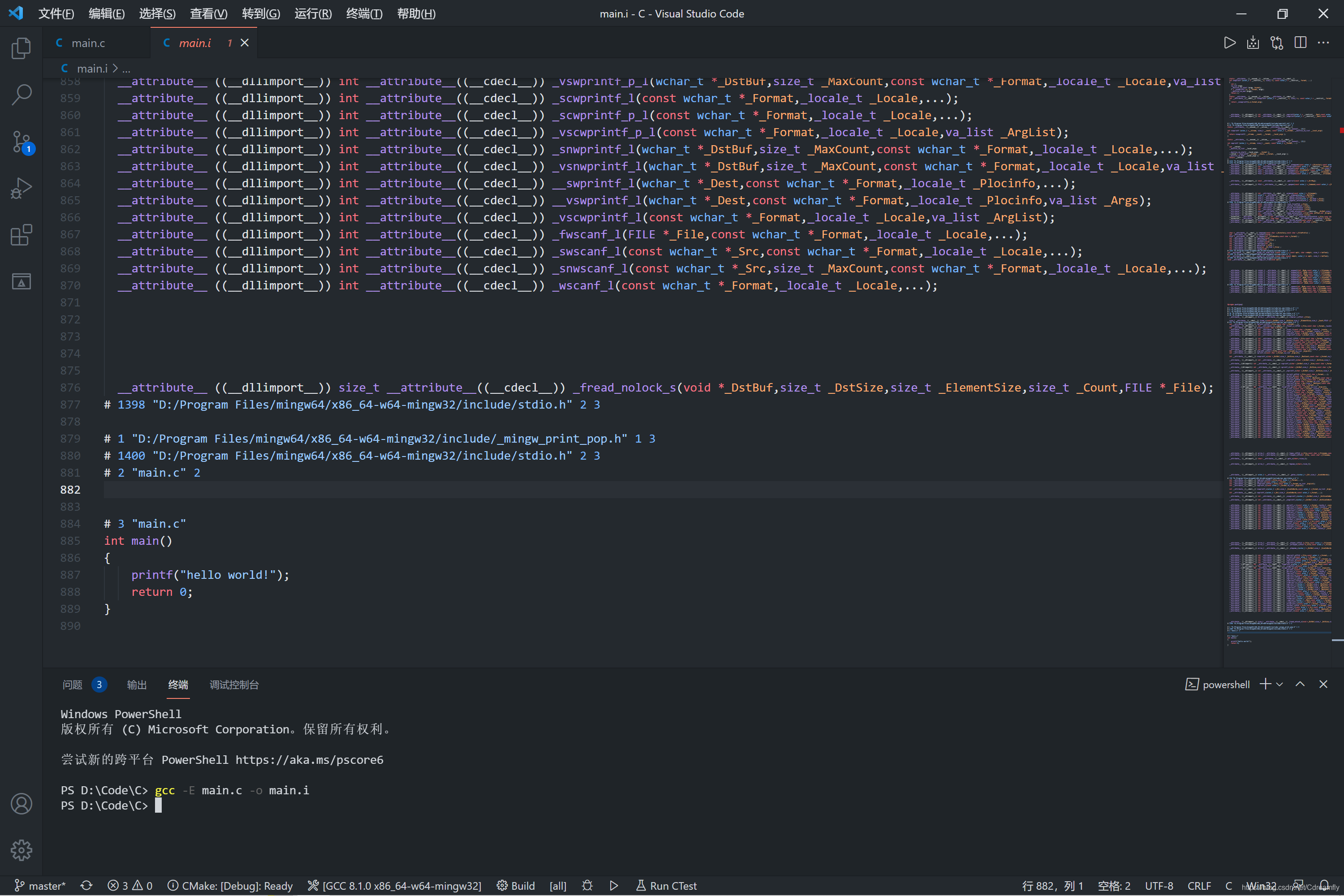Open the Manage gear icon
The height and width of the screenshot is (896, 1344).
(21, 850)
